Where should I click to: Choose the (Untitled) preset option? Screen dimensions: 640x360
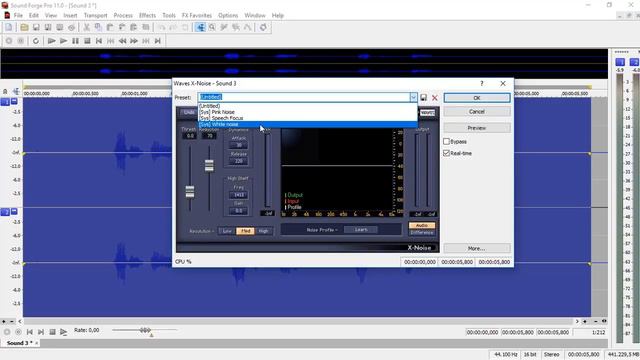pos(308,106)
